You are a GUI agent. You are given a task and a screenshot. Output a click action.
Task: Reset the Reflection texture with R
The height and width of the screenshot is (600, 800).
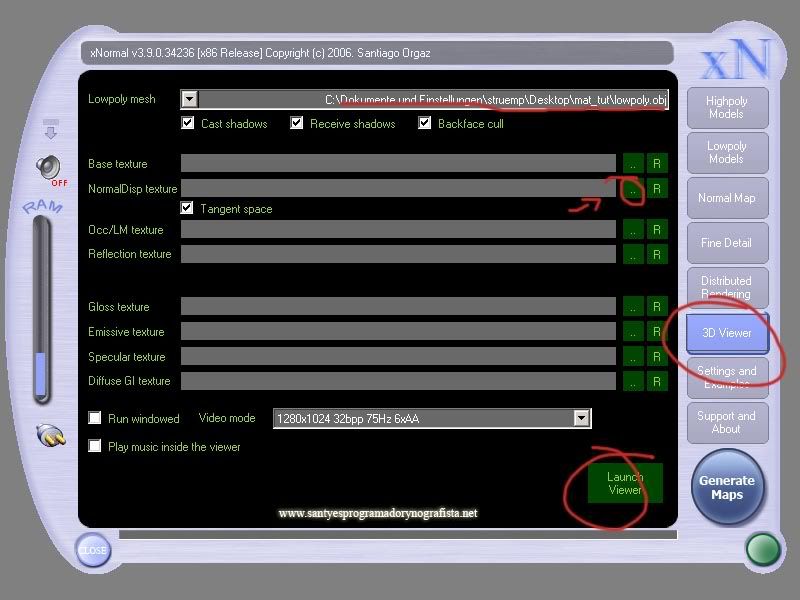tap(657, 254)
